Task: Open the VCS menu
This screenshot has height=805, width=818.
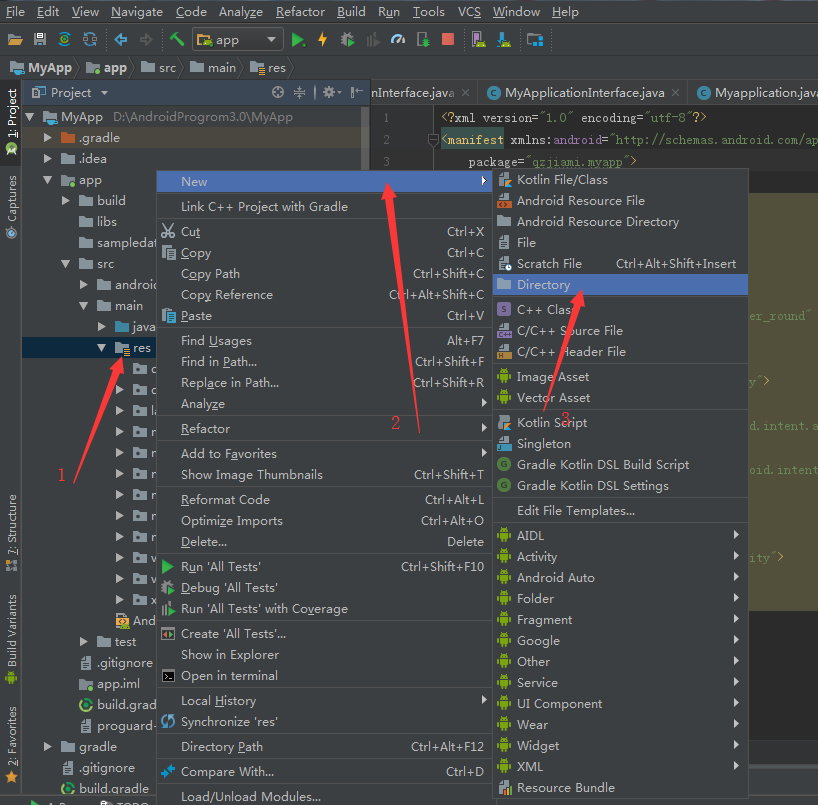Action: (469, 11)
